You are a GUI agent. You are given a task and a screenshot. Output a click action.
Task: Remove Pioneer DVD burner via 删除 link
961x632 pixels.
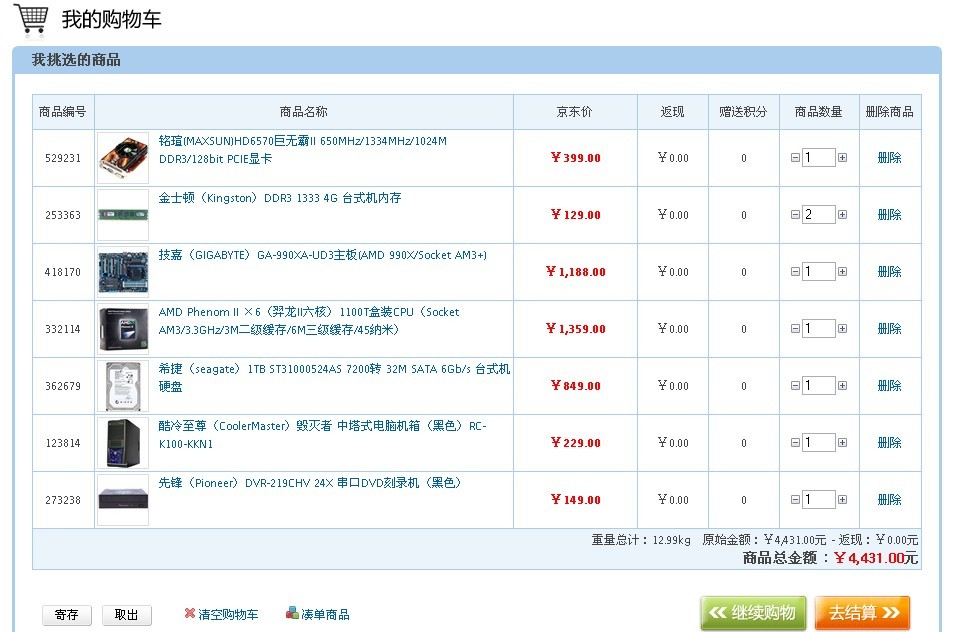889,500
